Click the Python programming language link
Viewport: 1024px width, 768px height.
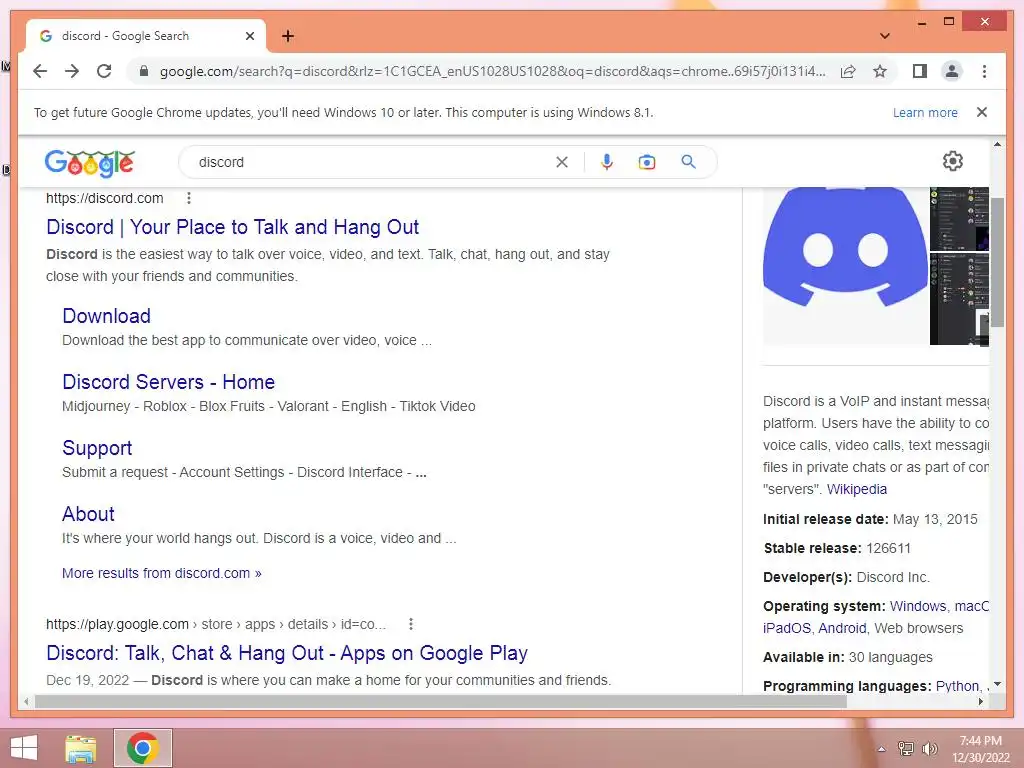click(957, 686)
